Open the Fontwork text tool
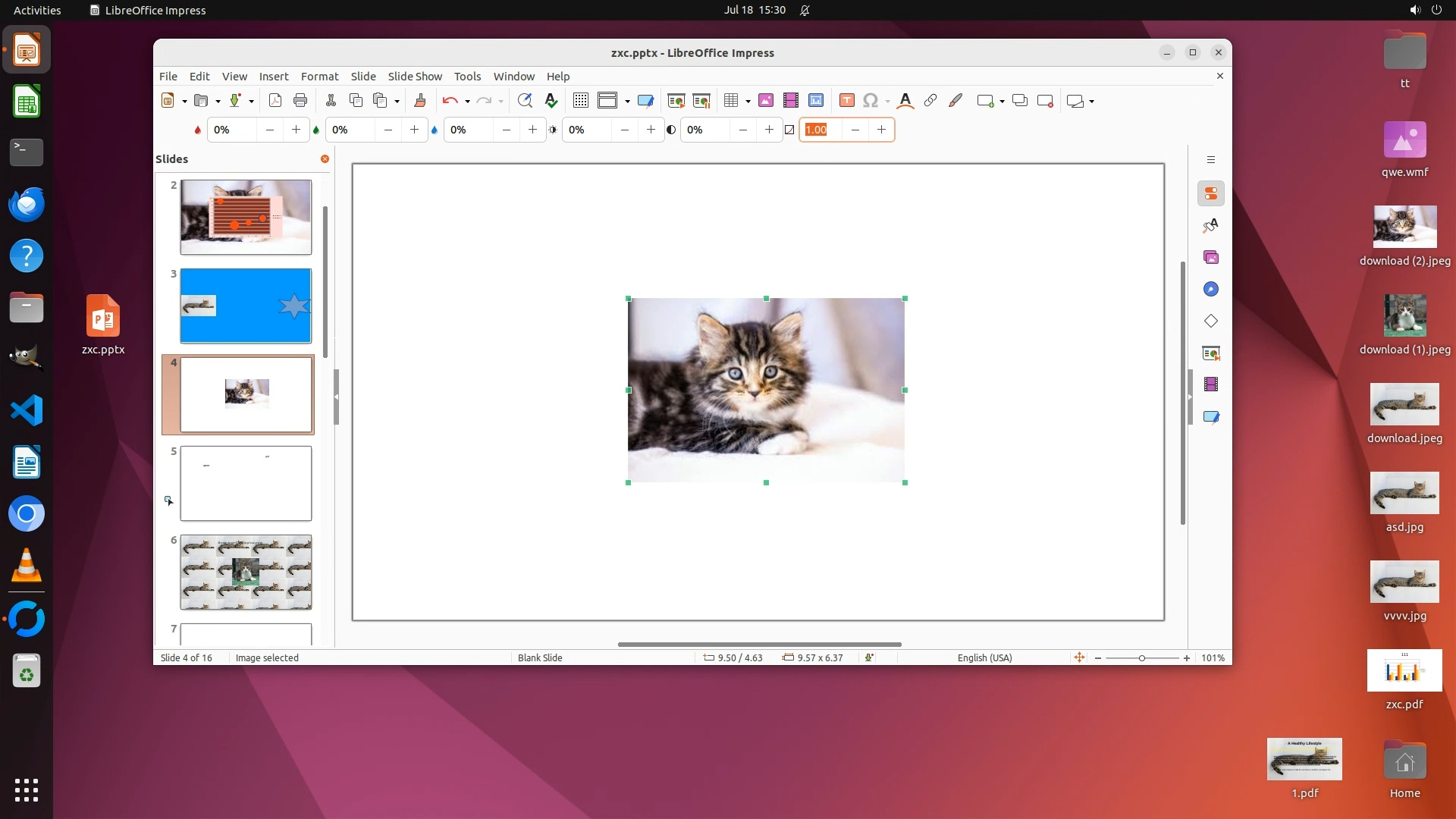 tap(905, 101)
